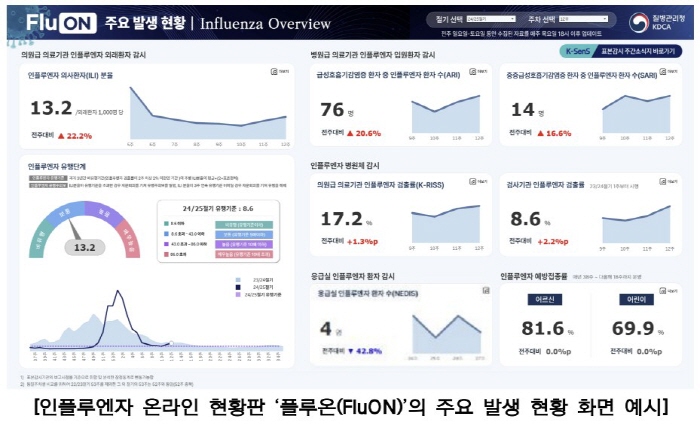
Task: Click the green 8.6 이하 legend swatch
Action: [x=166, y=224]
